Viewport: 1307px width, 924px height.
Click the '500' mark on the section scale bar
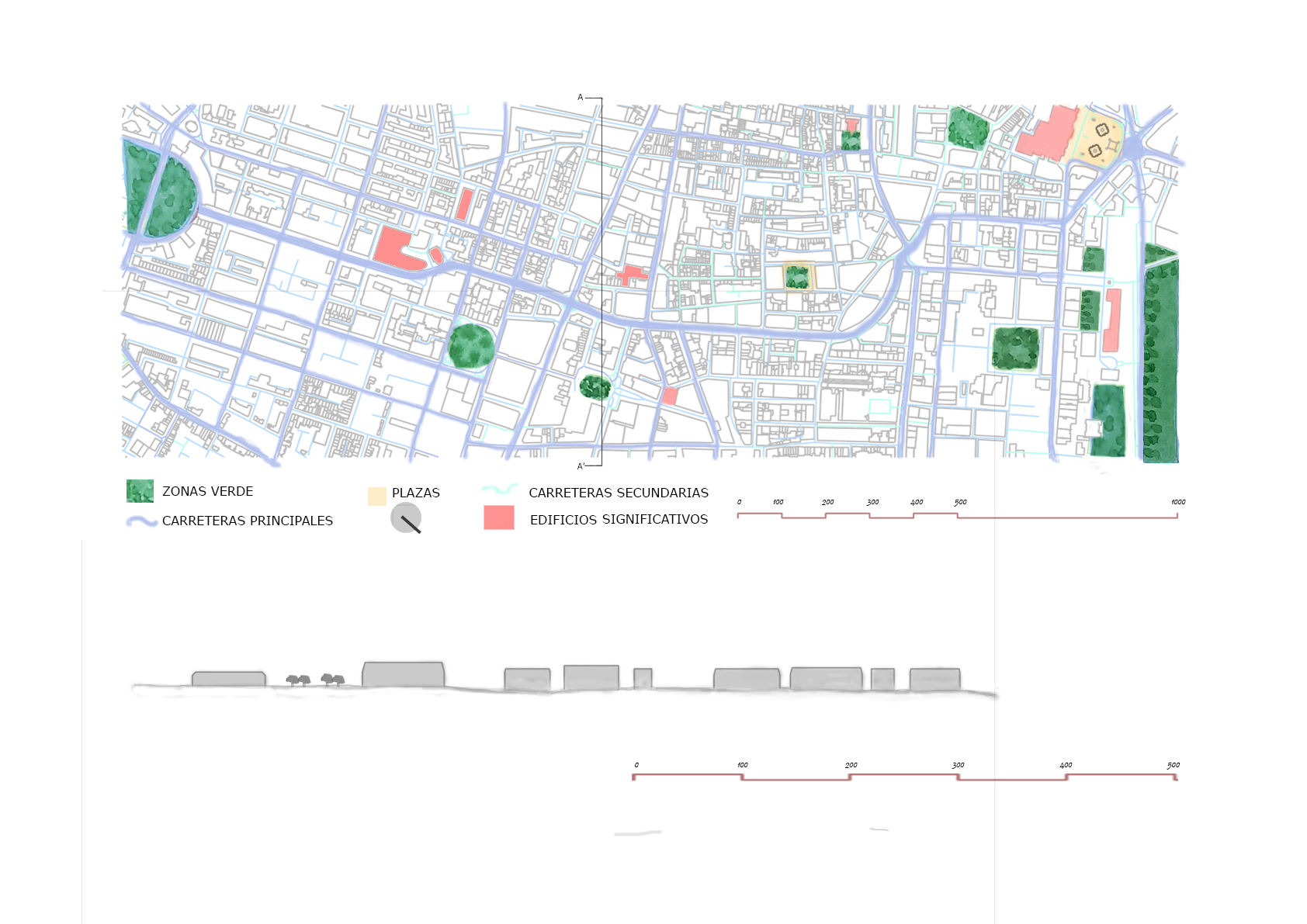[x=1174, y=765]
